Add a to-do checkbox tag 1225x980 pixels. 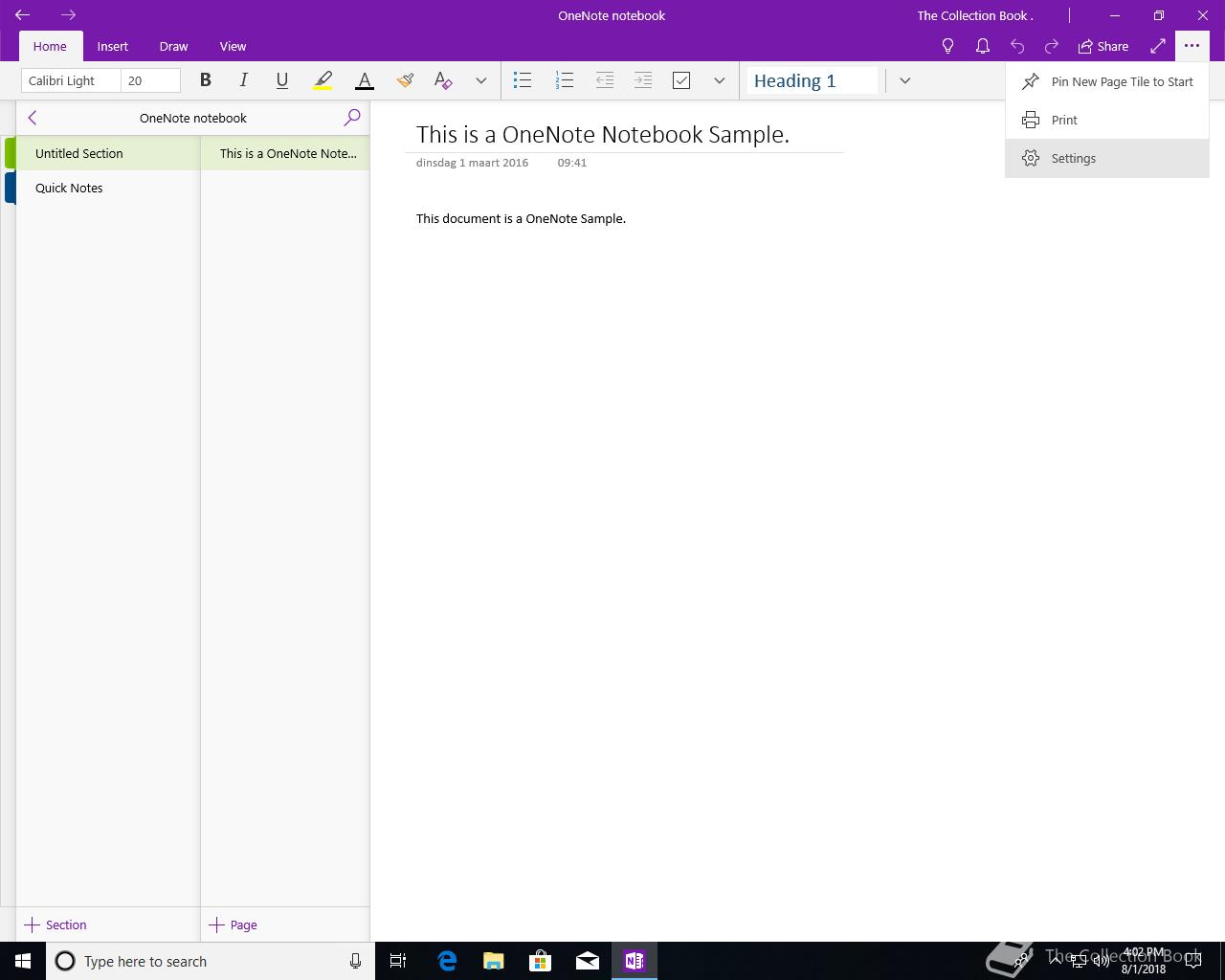[681, 80]
